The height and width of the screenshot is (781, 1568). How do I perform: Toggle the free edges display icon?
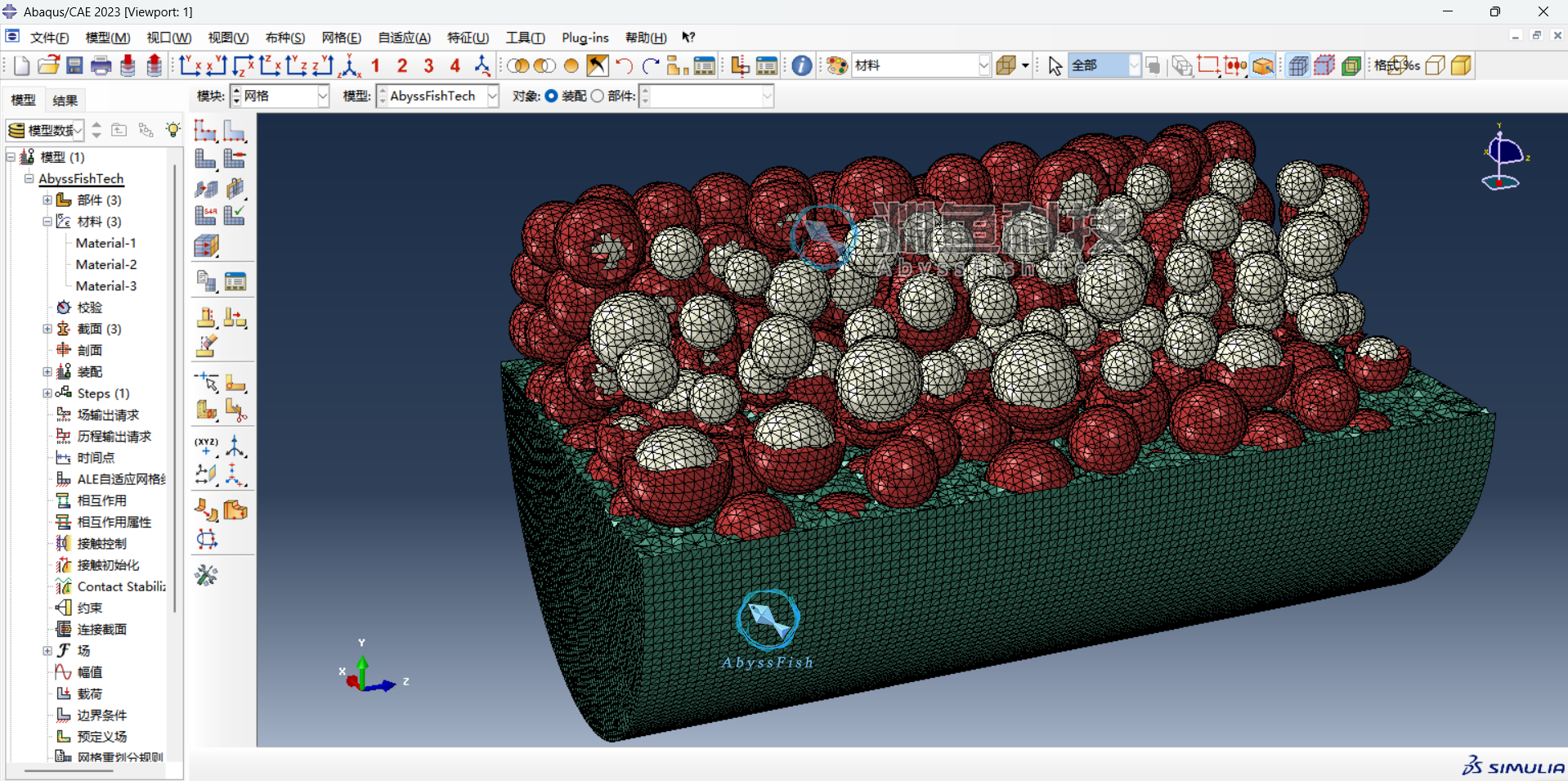pyautogui.click(x=1325, y=65)
